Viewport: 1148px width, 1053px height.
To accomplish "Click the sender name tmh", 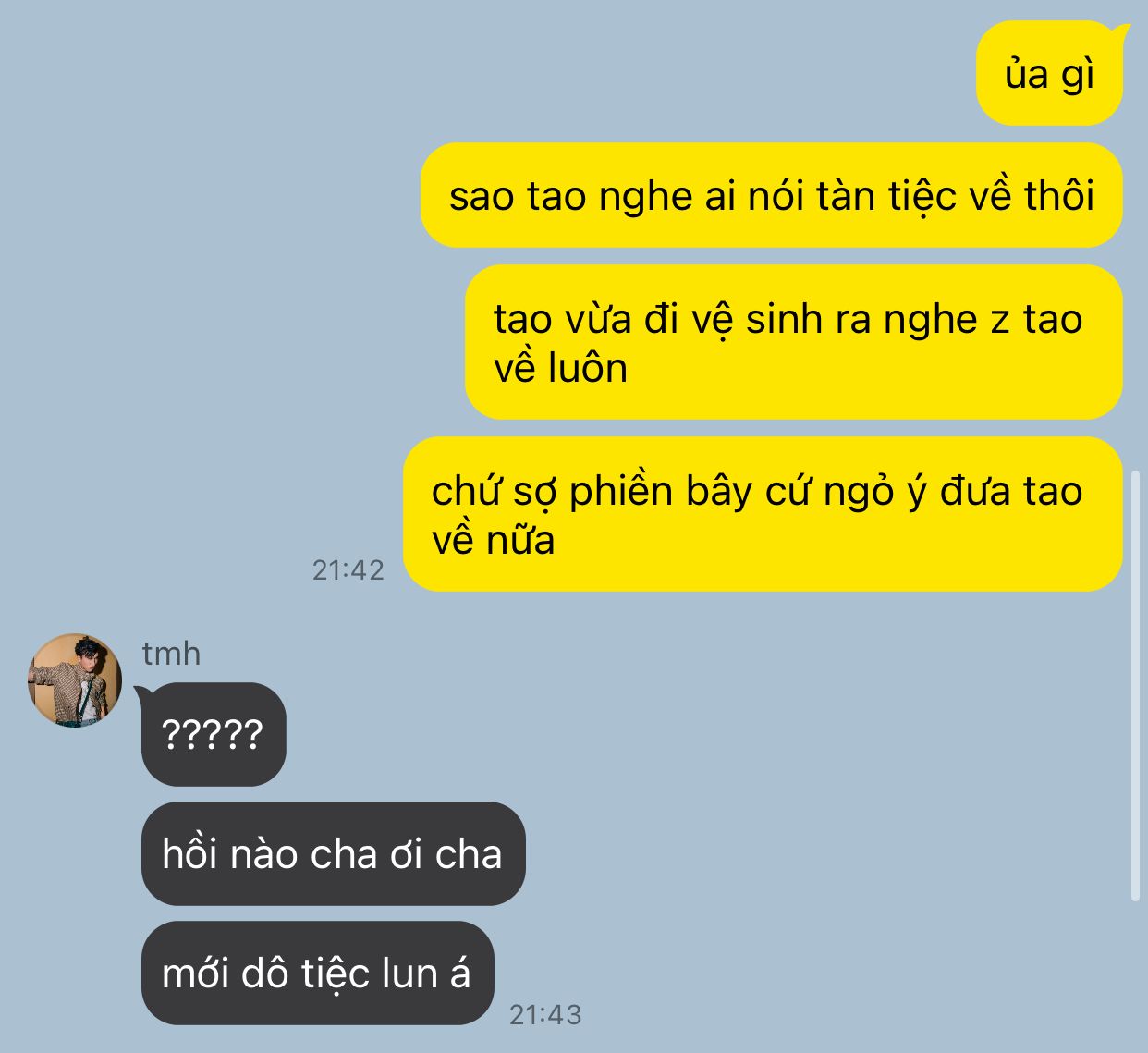I will click(x=171, y=654).
